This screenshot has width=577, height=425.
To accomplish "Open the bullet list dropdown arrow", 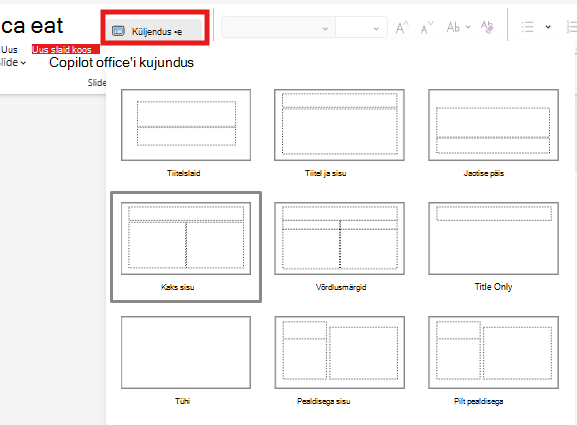I will 548,27.
